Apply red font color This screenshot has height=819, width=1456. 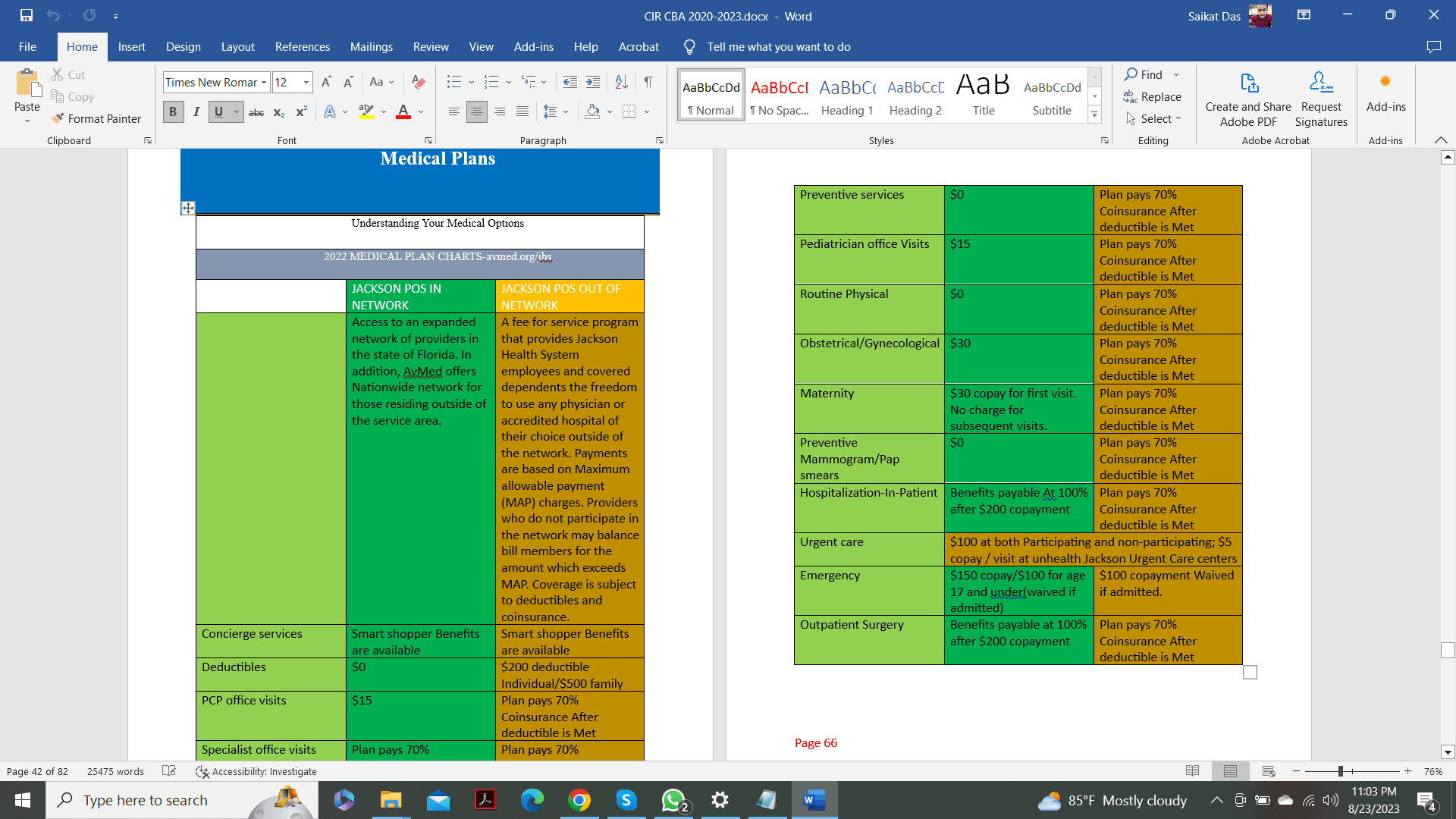403,112
